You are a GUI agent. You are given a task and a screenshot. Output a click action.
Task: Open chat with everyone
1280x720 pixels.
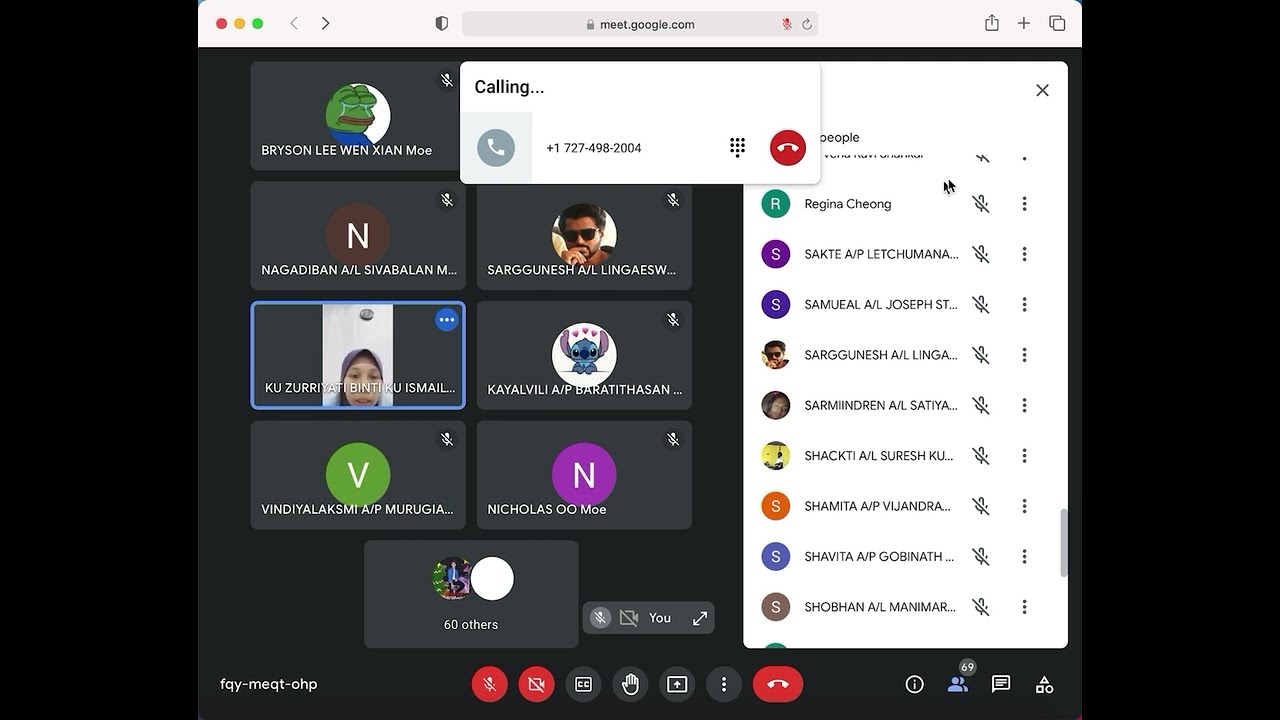pyautogui.click(x=1001, y=684)
